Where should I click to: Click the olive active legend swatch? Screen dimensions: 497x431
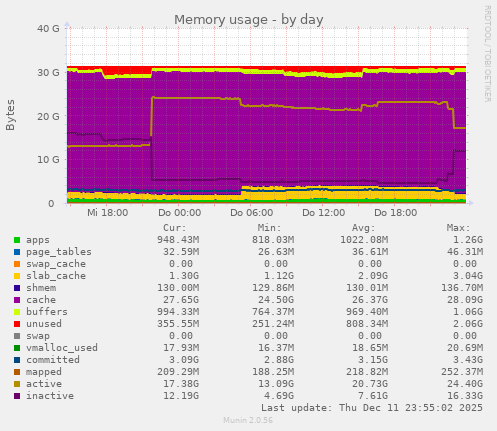pyautogui.click(x=17, y=384)
